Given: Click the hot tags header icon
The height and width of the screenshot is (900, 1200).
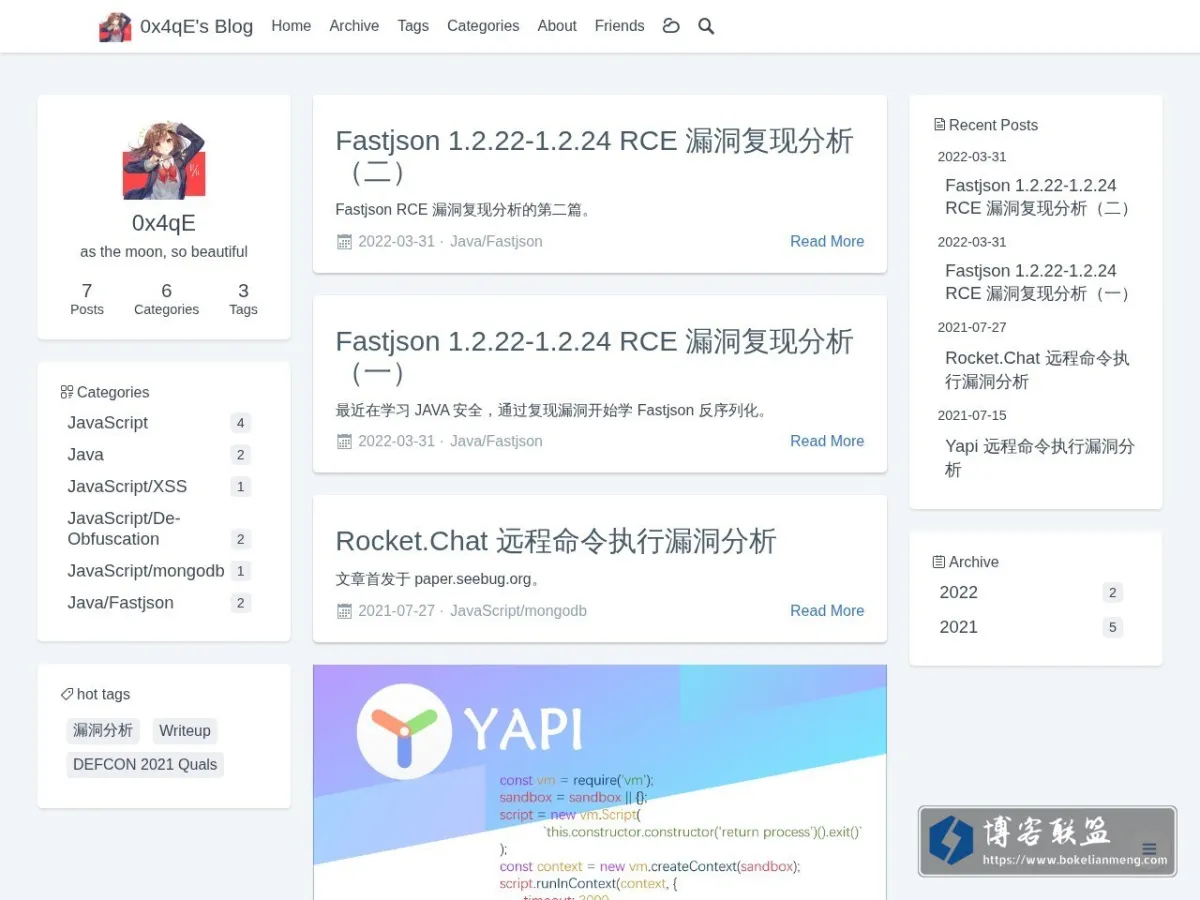Looking at the screenshot, I should coord(67,694).
